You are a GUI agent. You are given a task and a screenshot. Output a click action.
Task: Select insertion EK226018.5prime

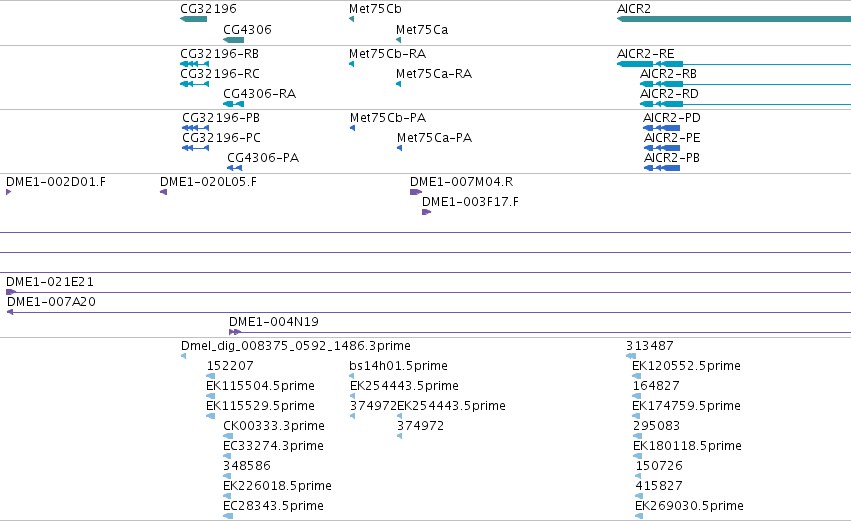[277, 486]
